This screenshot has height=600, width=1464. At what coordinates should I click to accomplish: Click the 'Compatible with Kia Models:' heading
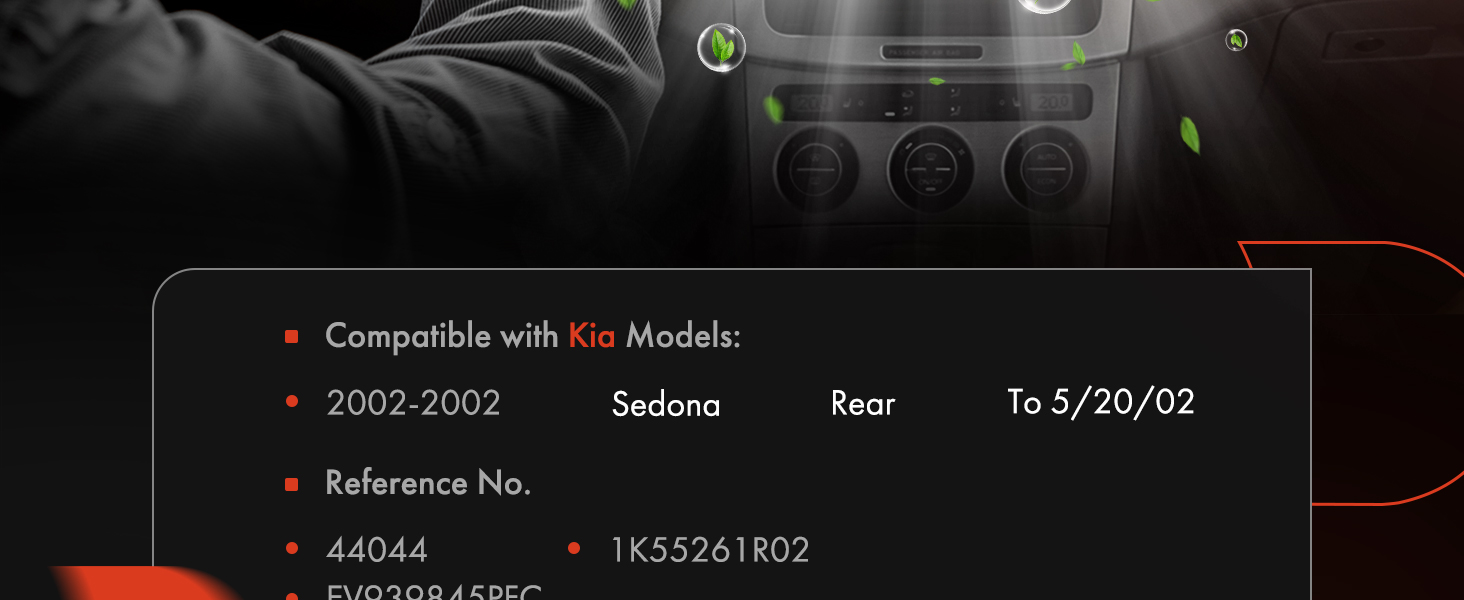[x=533, y=336]
